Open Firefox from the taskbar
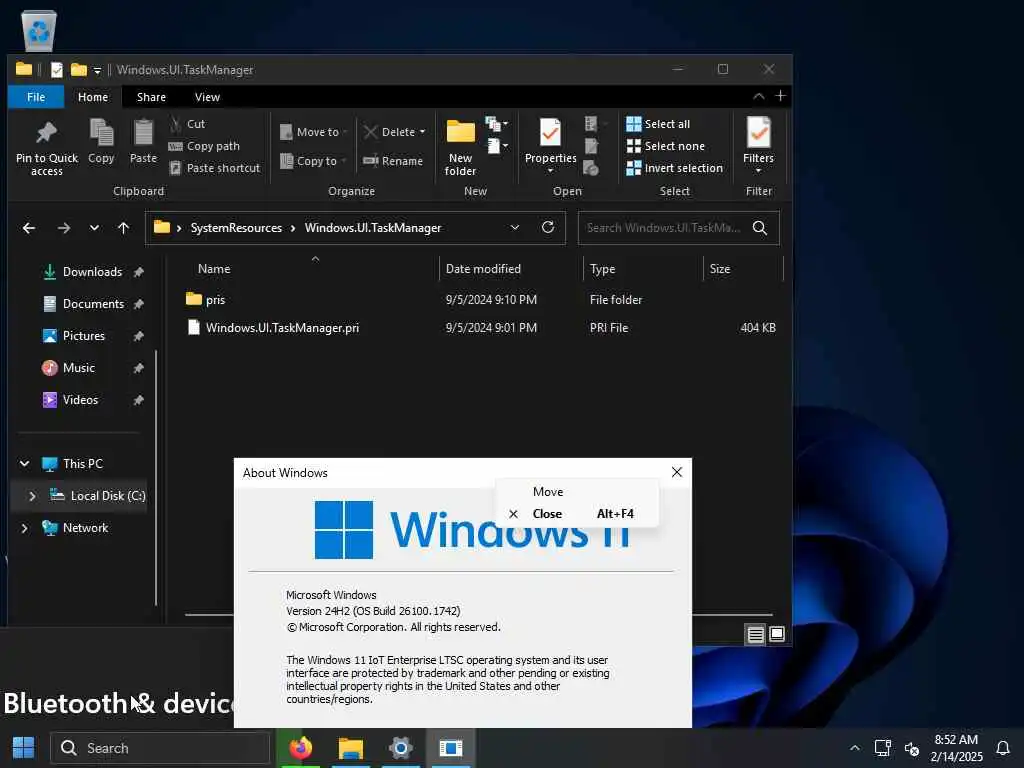 point(300,748)
